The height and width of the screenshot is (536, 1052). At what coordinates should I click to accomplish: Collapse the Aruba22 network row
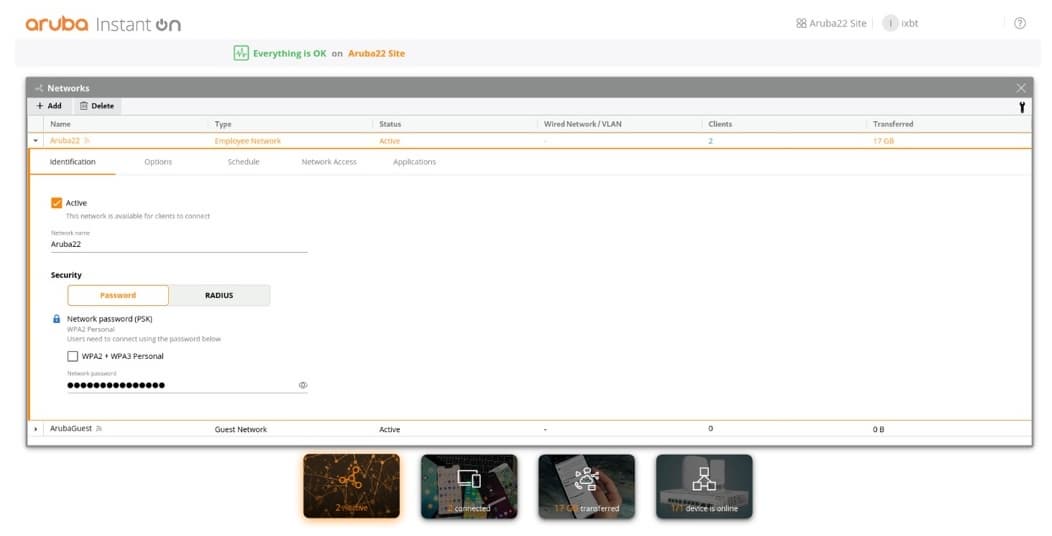coord(36,141)
